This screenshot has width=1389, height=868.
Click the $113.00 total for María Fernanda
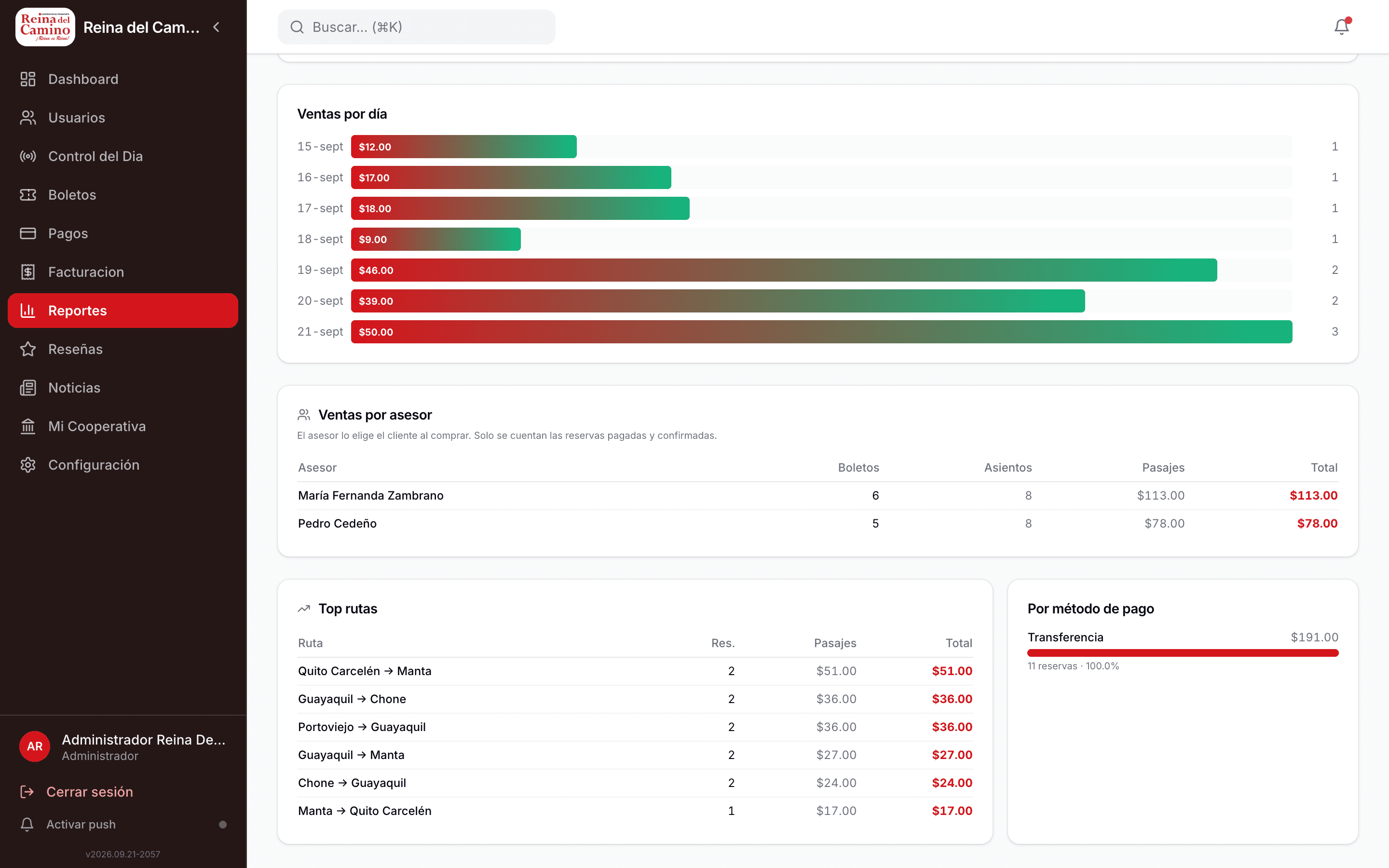pos(1313,495)
